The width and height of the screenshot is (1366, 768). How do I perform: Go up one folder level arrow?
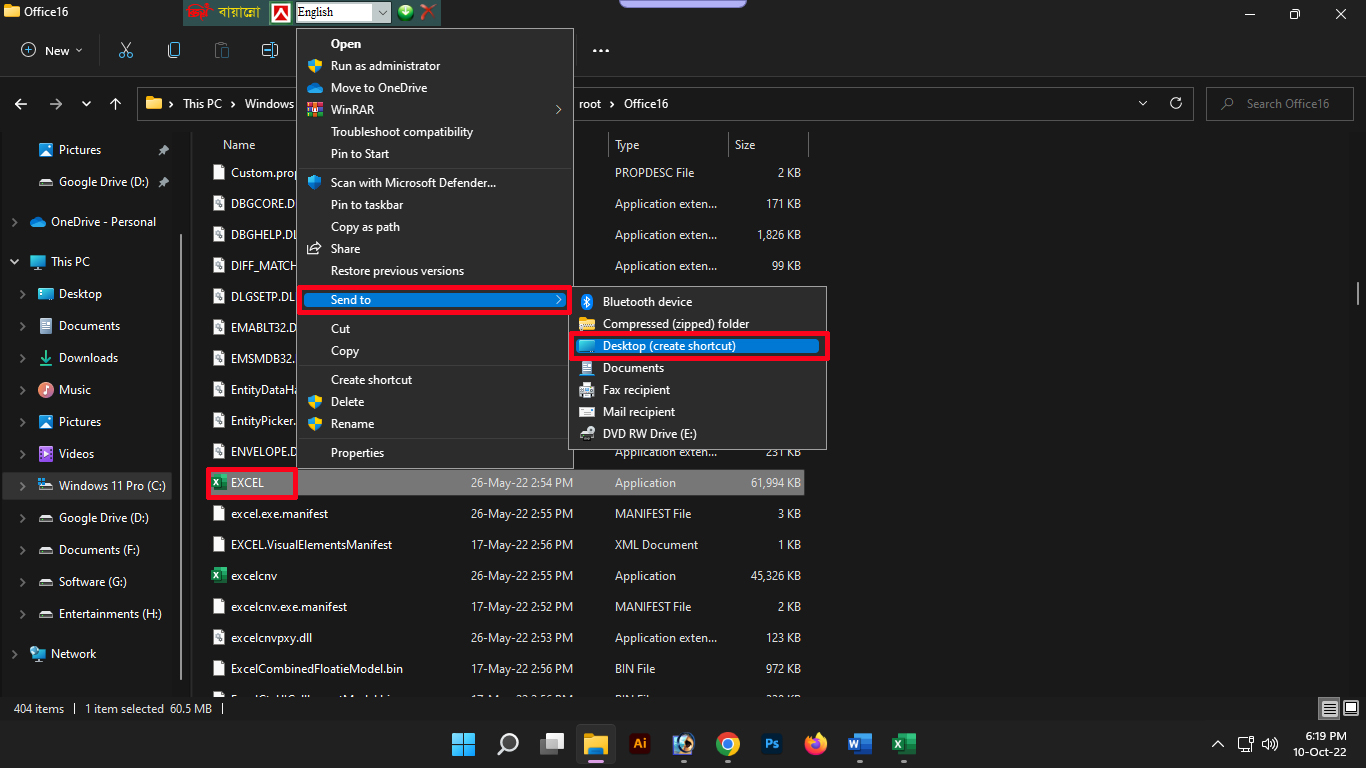pyautogui.click(x=116, y=103)
